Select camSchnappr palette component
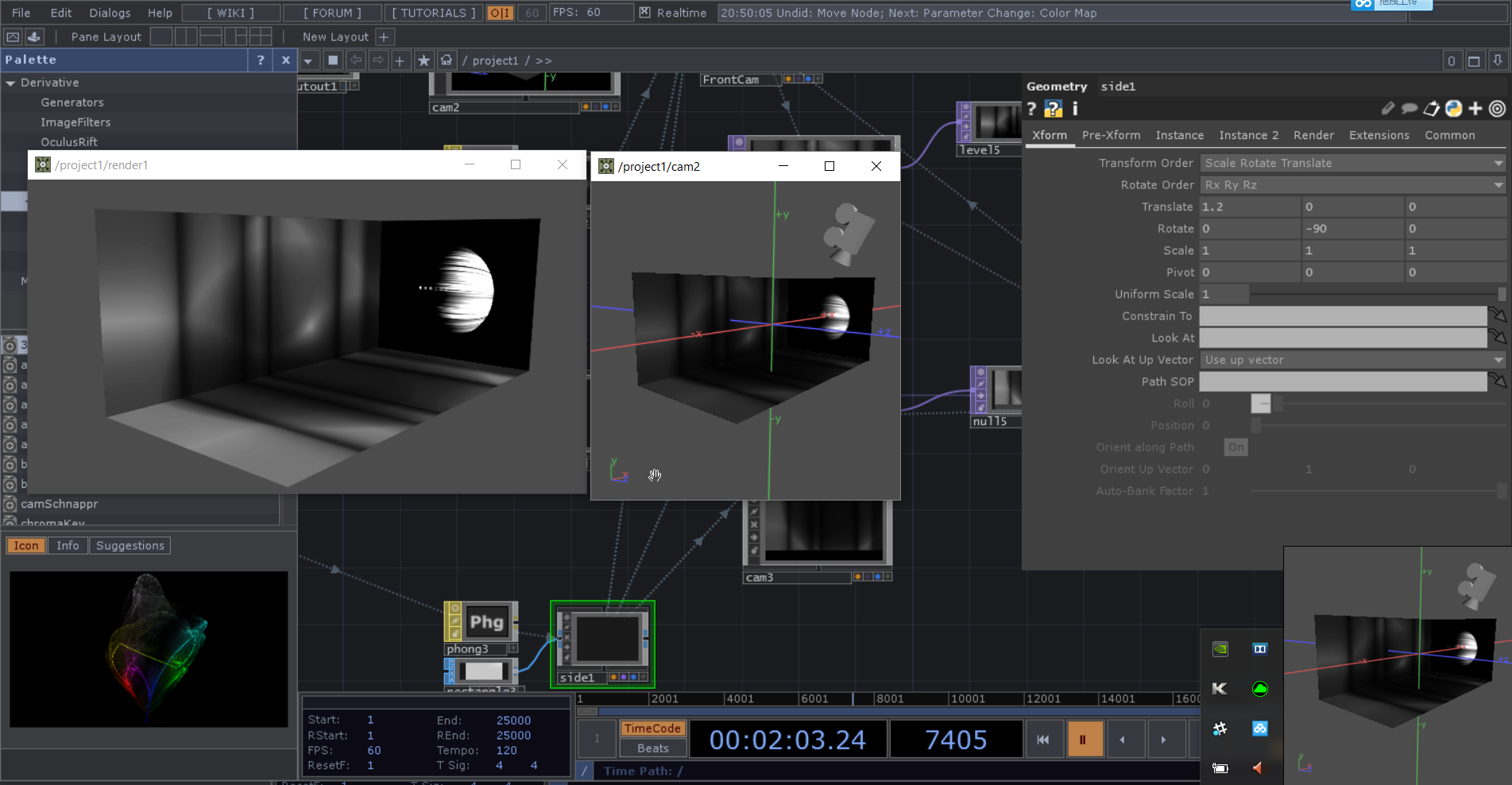Image resolution: width=1512 pixels, height=785 pixels. [60, 504]
